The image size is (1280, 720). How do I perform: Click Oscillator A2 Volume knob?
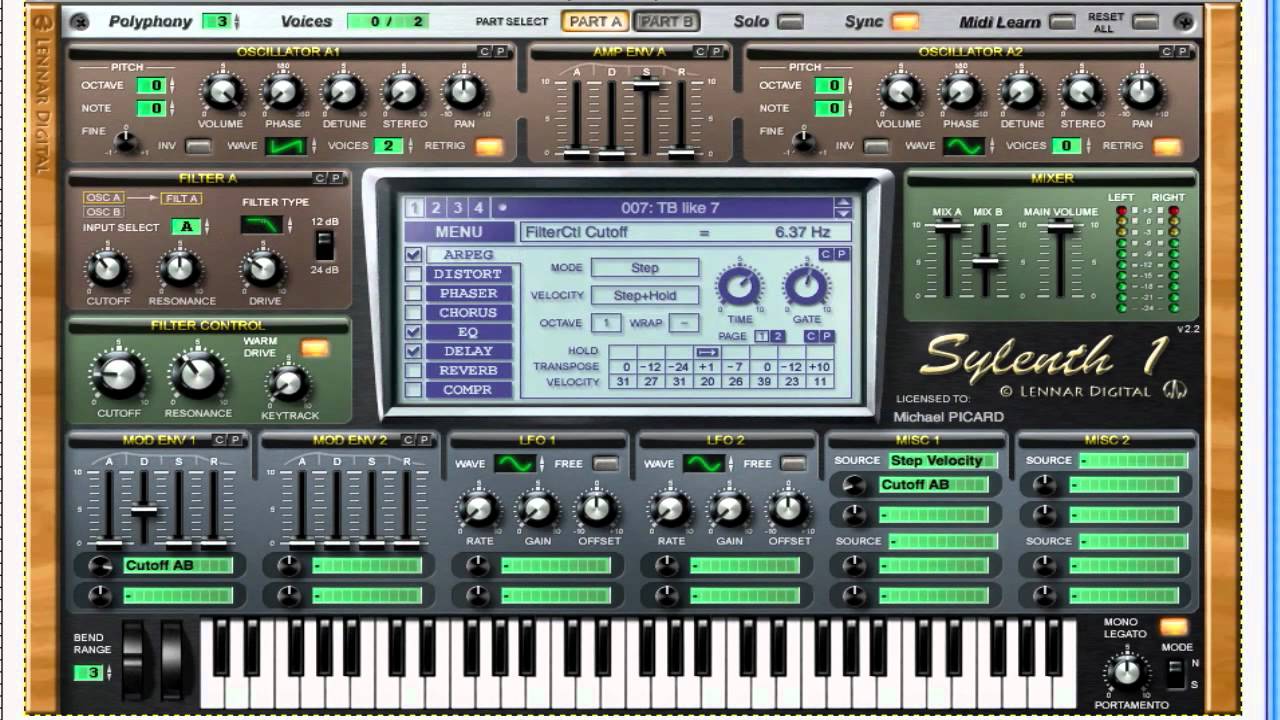(x=900, y=93)
